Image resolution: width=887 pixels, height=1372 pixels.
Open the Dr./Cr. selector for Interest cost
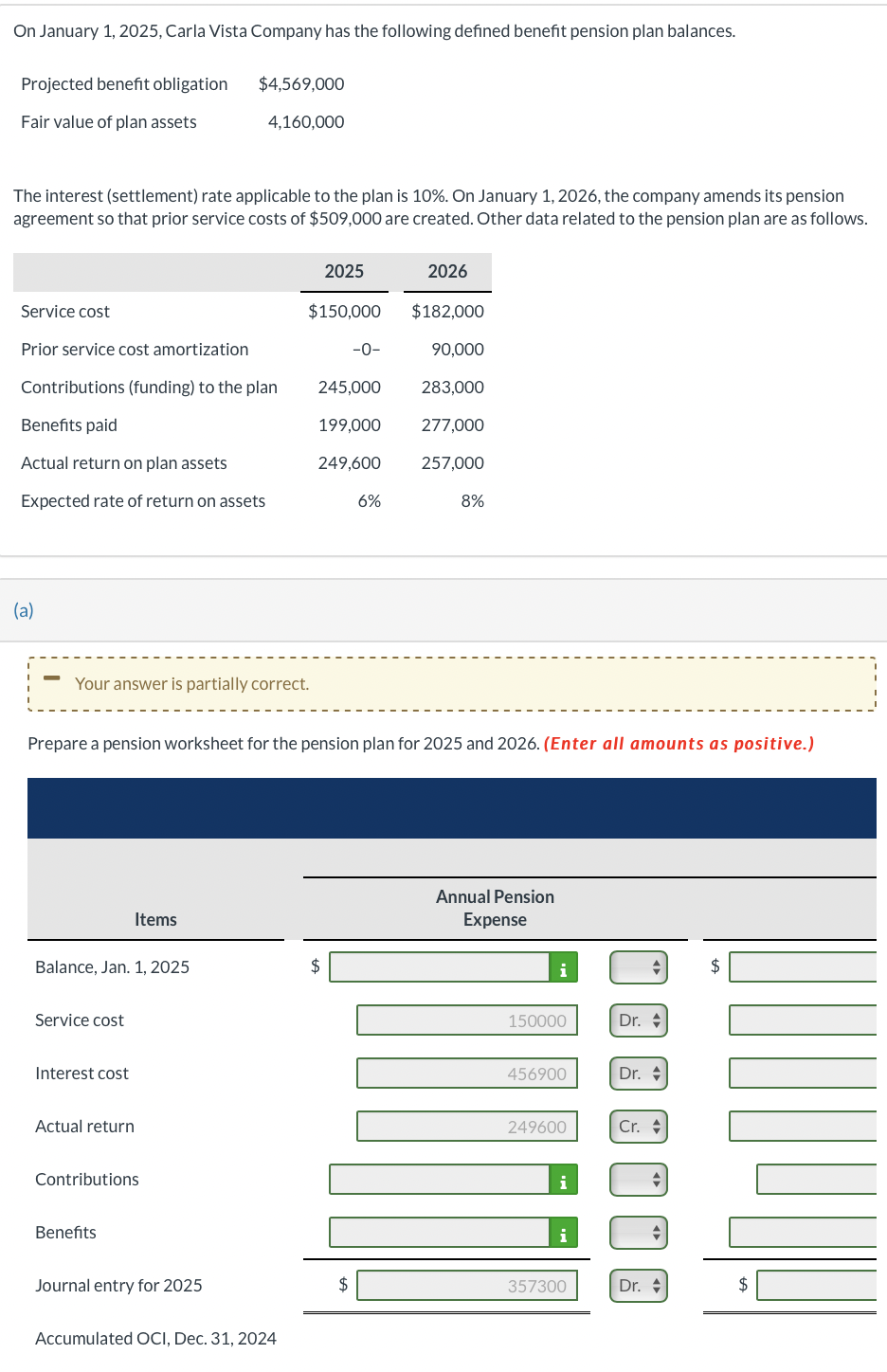point(638,1073)
